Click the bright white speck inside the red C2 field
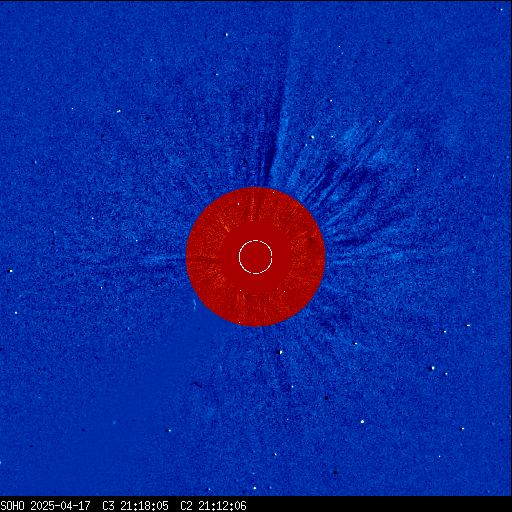 click(238, 204)
